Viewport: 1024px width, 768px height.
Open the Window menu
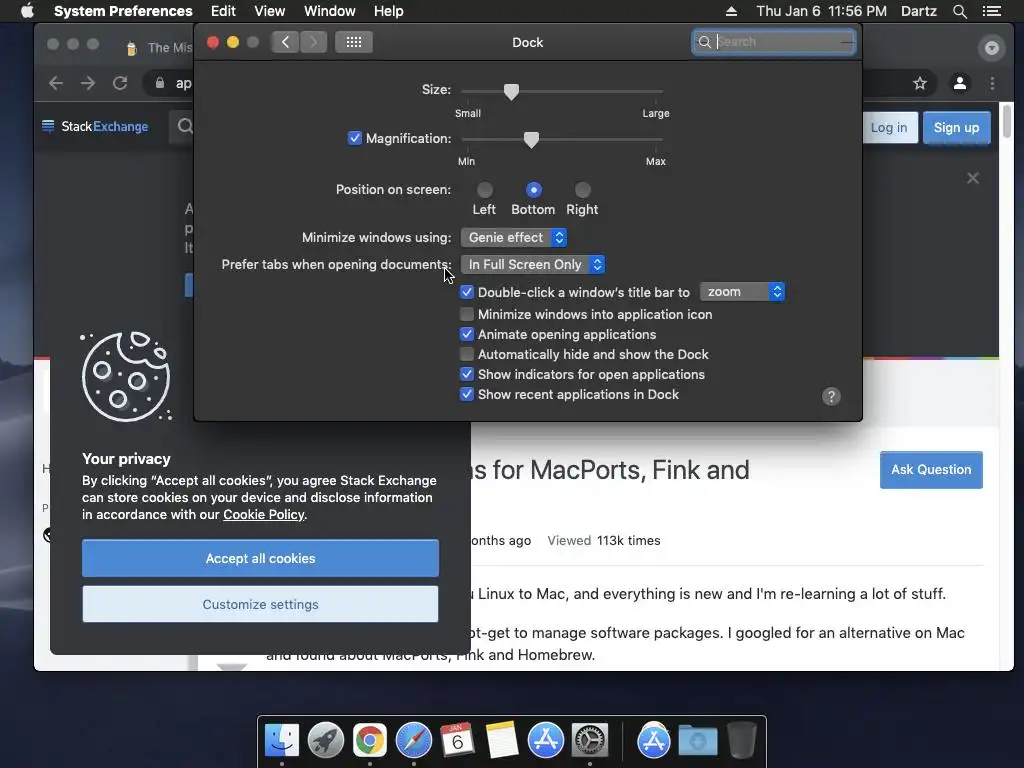click(x=330, y=11)
